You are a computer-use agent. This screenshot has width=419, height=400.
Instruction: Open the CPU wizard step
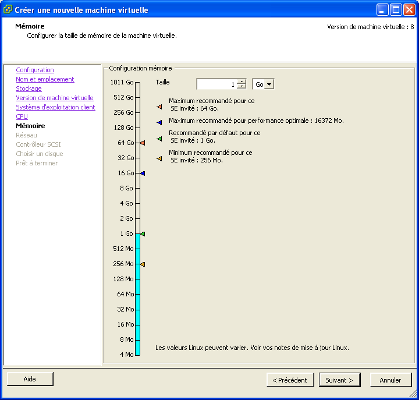tap(22, 117)
